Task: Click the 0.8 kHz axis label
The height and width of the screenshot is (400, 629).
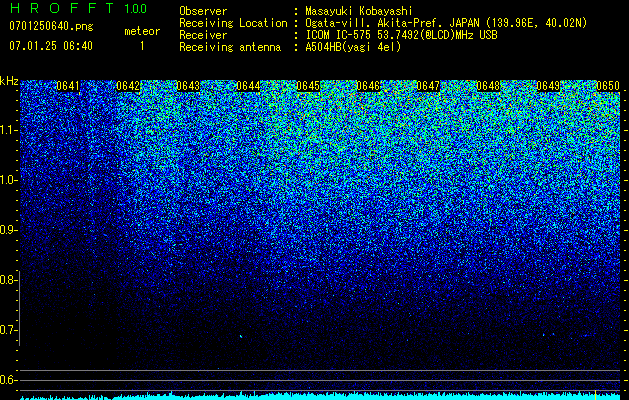Action: (9, 280)
